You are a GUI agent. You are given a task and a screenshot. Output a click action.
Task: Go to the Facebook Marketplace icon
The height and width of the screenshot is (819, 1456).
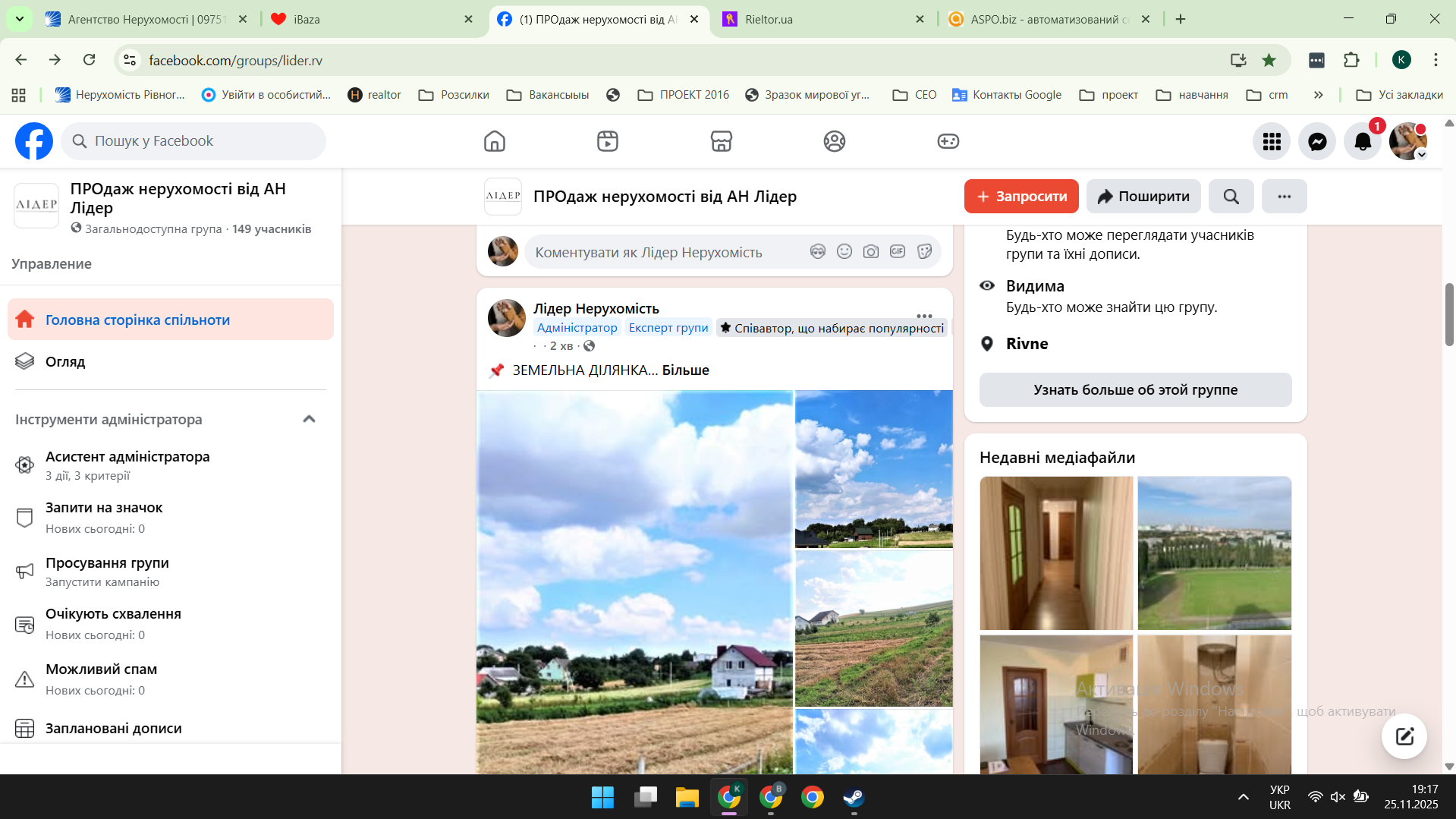[x=721, y=141]
